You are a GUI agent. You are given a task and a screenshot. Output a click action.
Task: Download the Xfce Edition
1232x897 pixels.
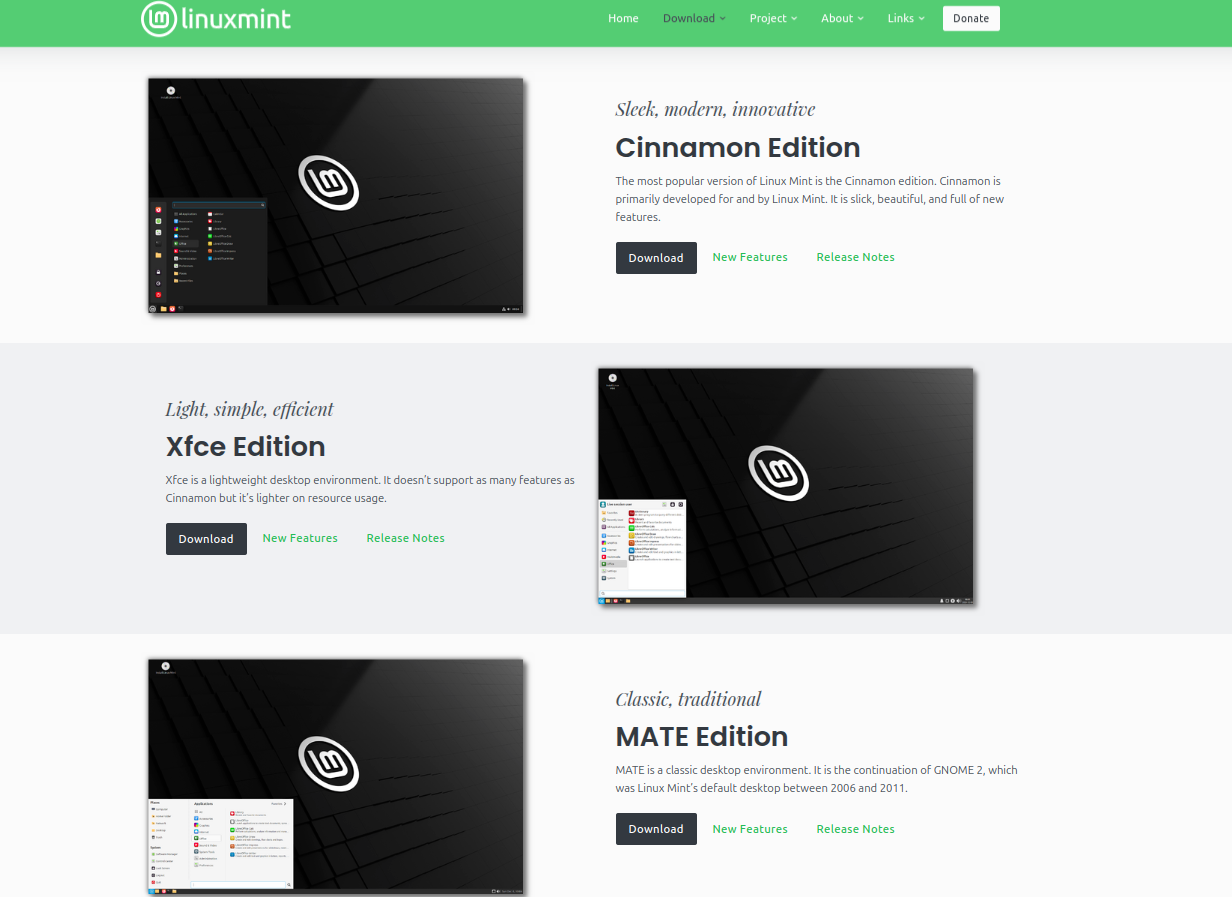(206, 539)
